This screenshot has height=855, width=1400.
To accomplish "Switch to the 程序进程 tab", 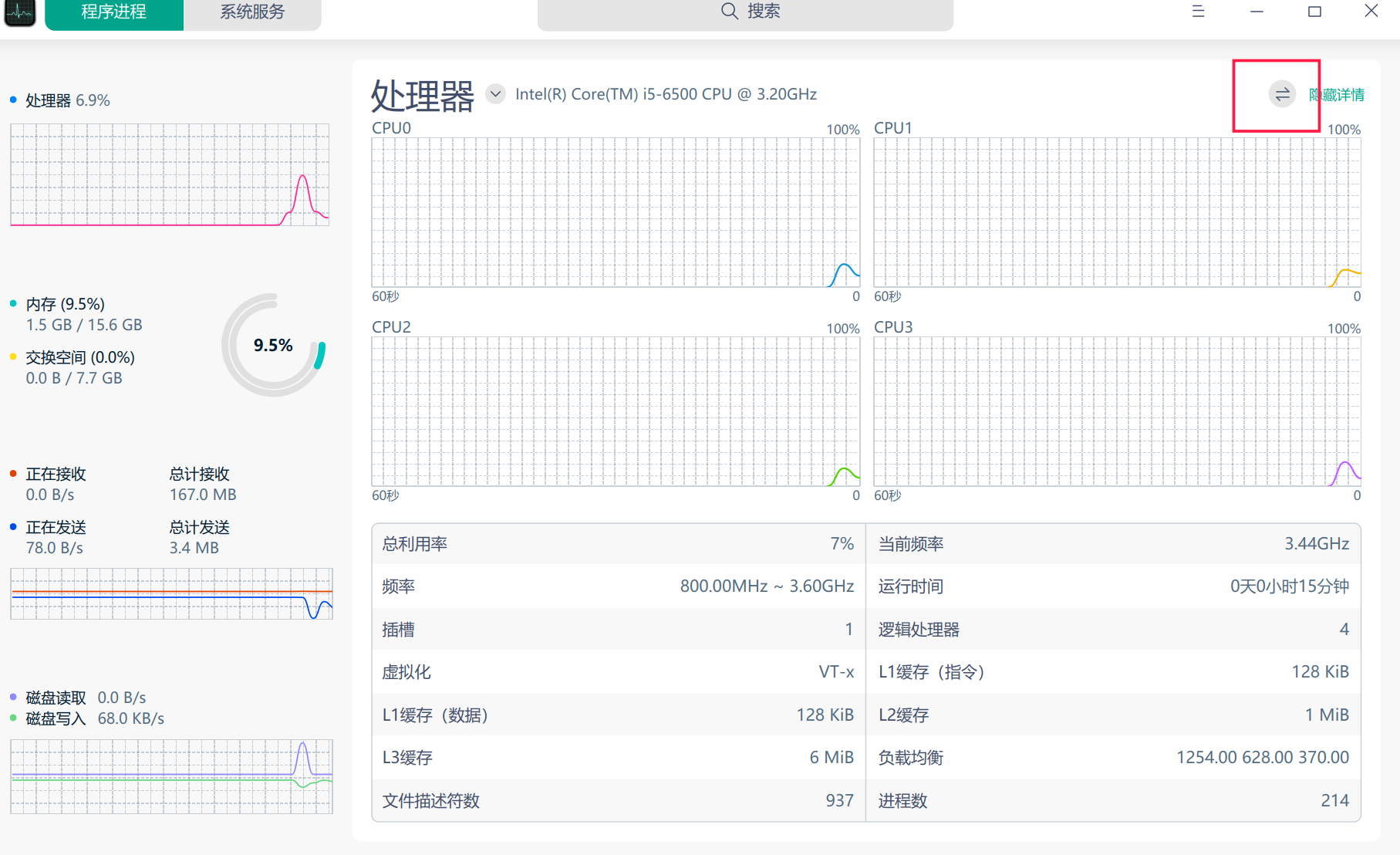I will (113, 12).
